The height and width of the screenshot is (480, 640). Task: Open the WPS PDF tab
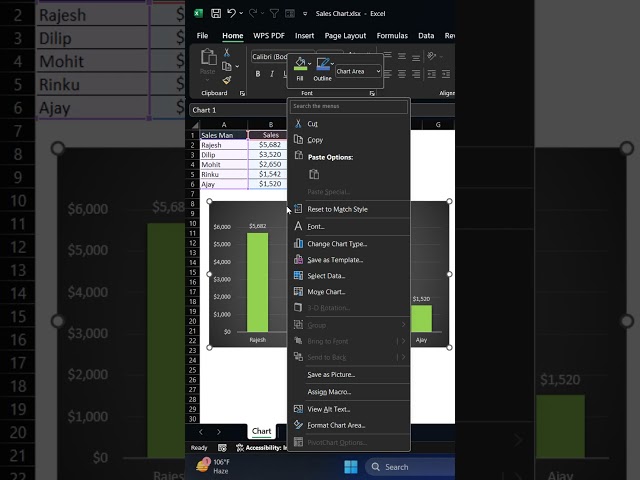point(269,36)
